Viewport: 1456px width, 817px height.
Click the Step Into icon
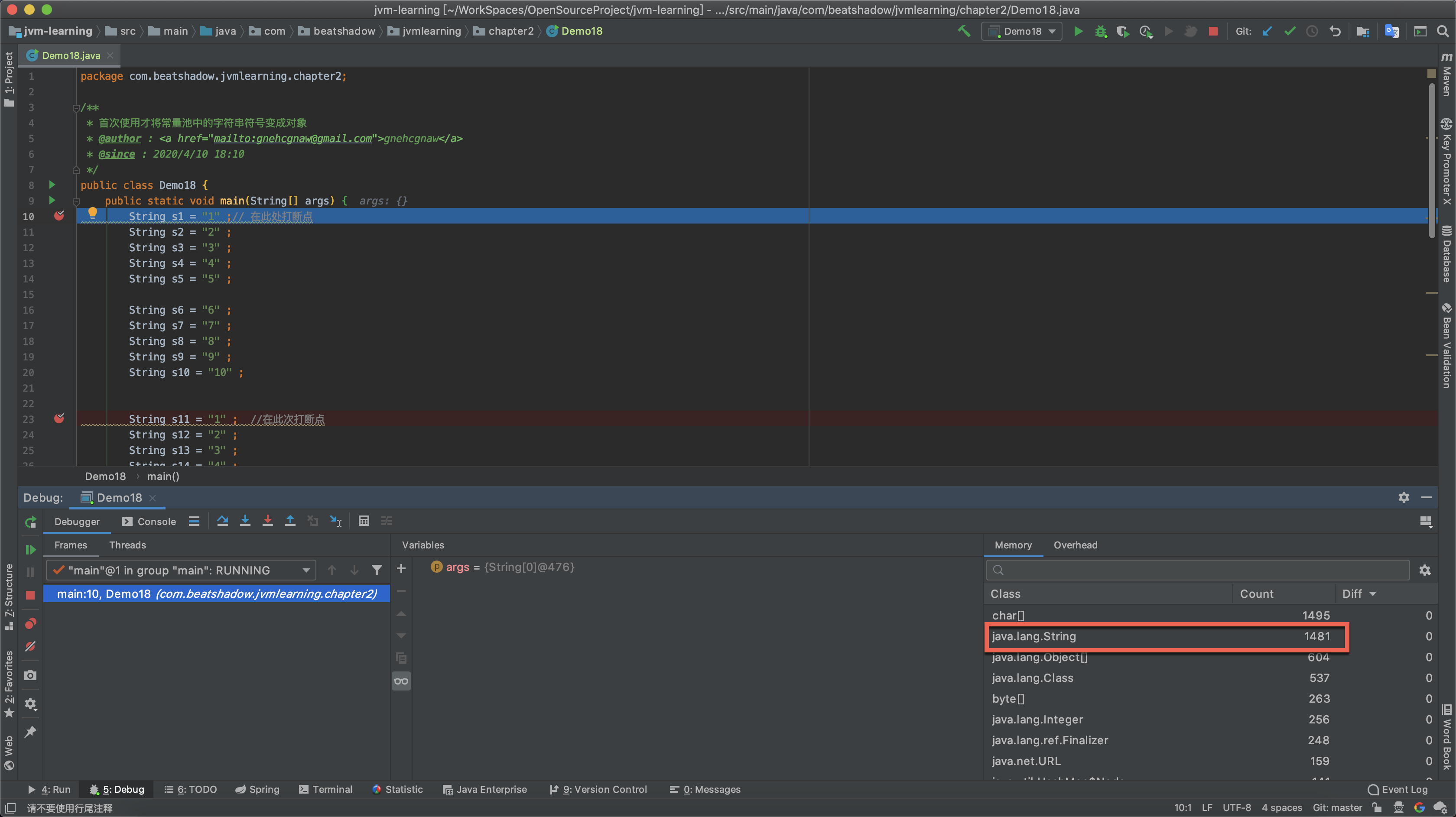245,521
